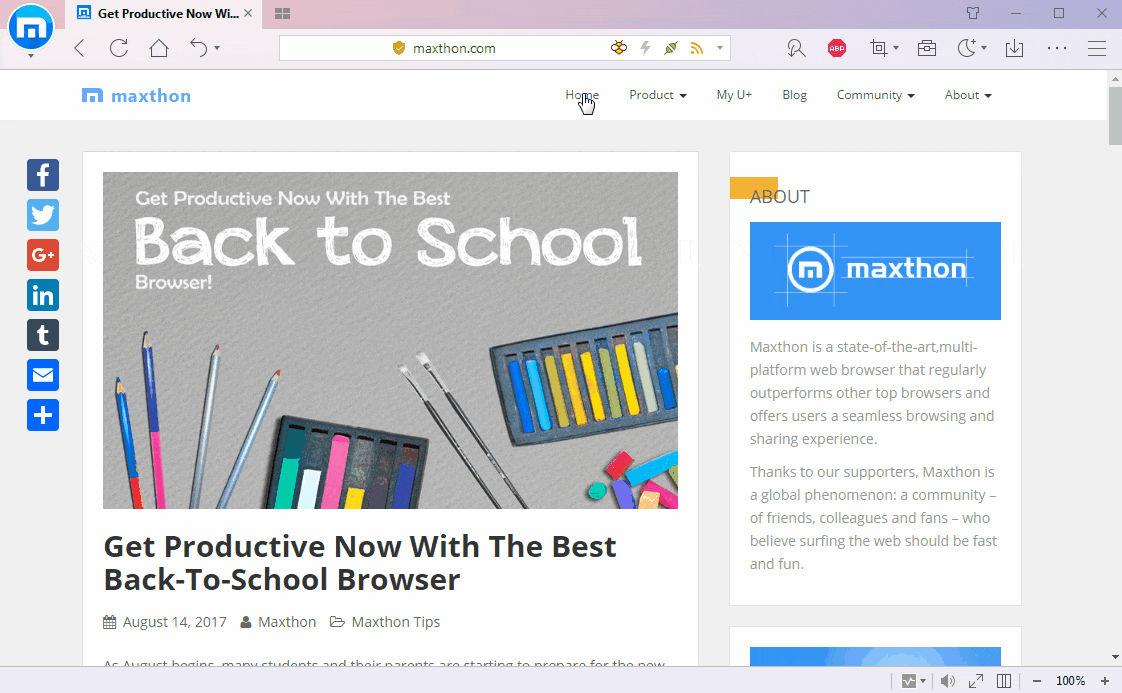Open the search magnifier tool
1122x693 pixels.
796,48
